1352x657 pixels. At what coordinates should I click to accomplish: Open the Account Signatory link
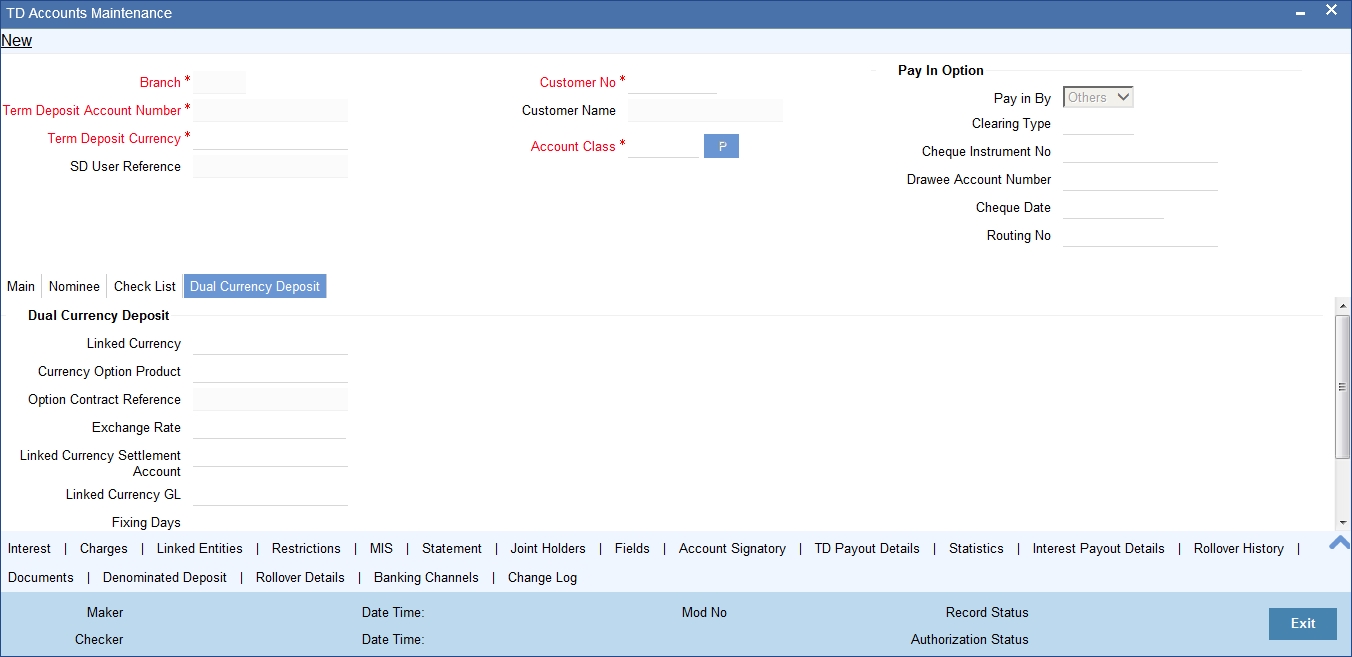click(732, 548)
